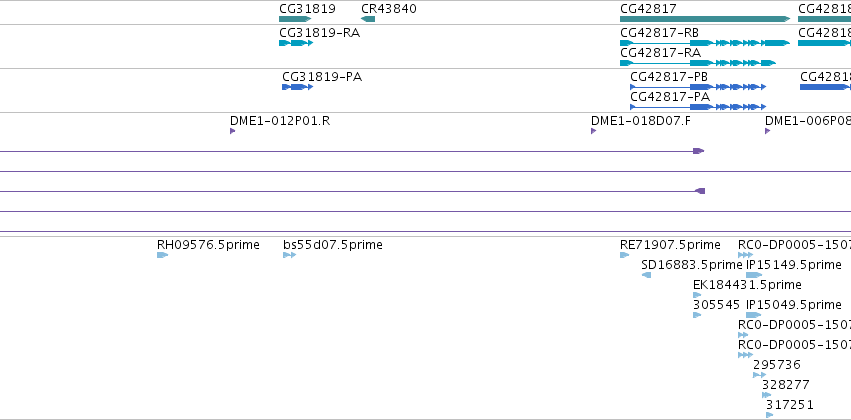Select the DME1-018D07.F marker triangle
This screenshot has height=420, width=851.
(593, 131)
